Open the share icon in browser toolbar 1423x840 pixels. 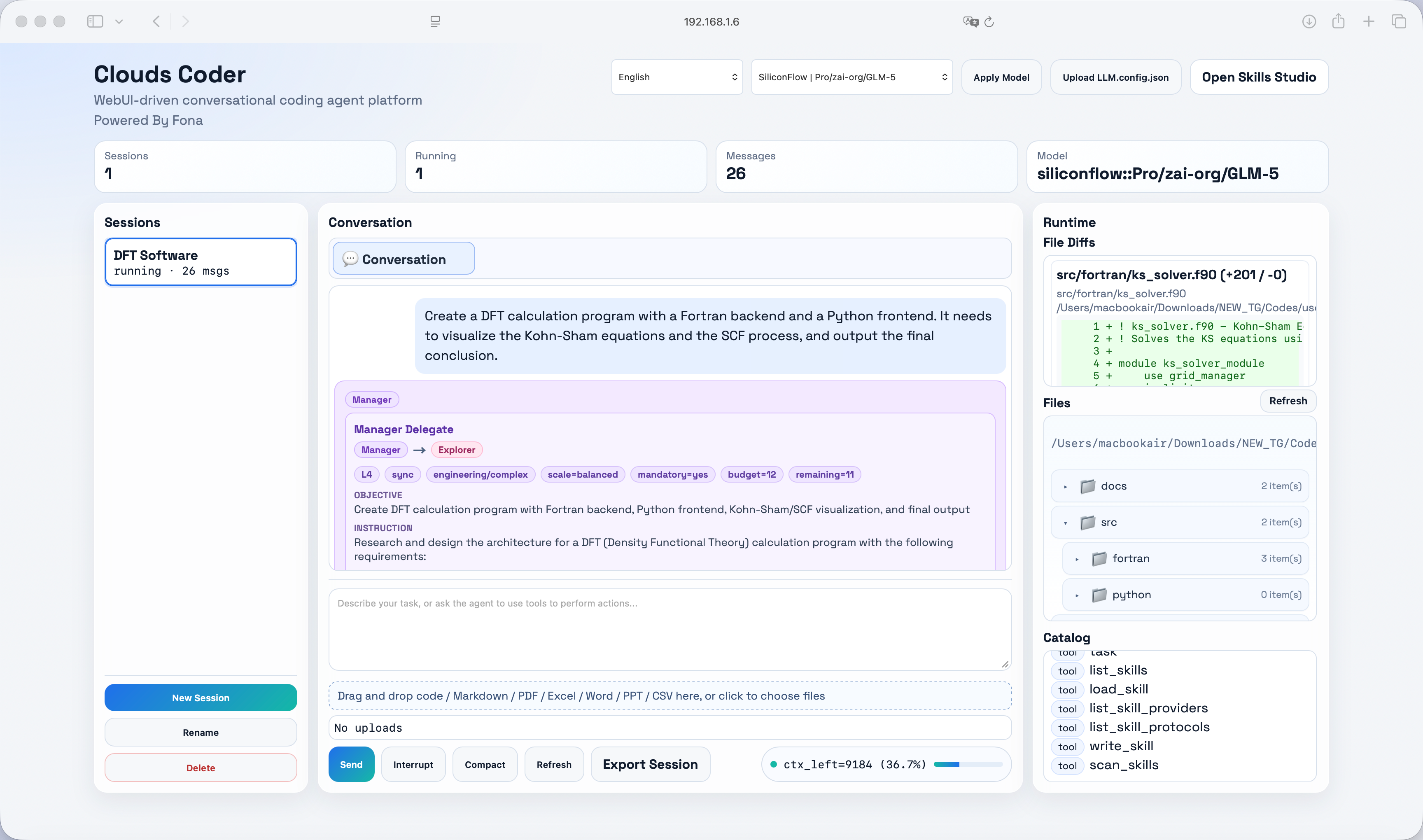(1338, 21)
